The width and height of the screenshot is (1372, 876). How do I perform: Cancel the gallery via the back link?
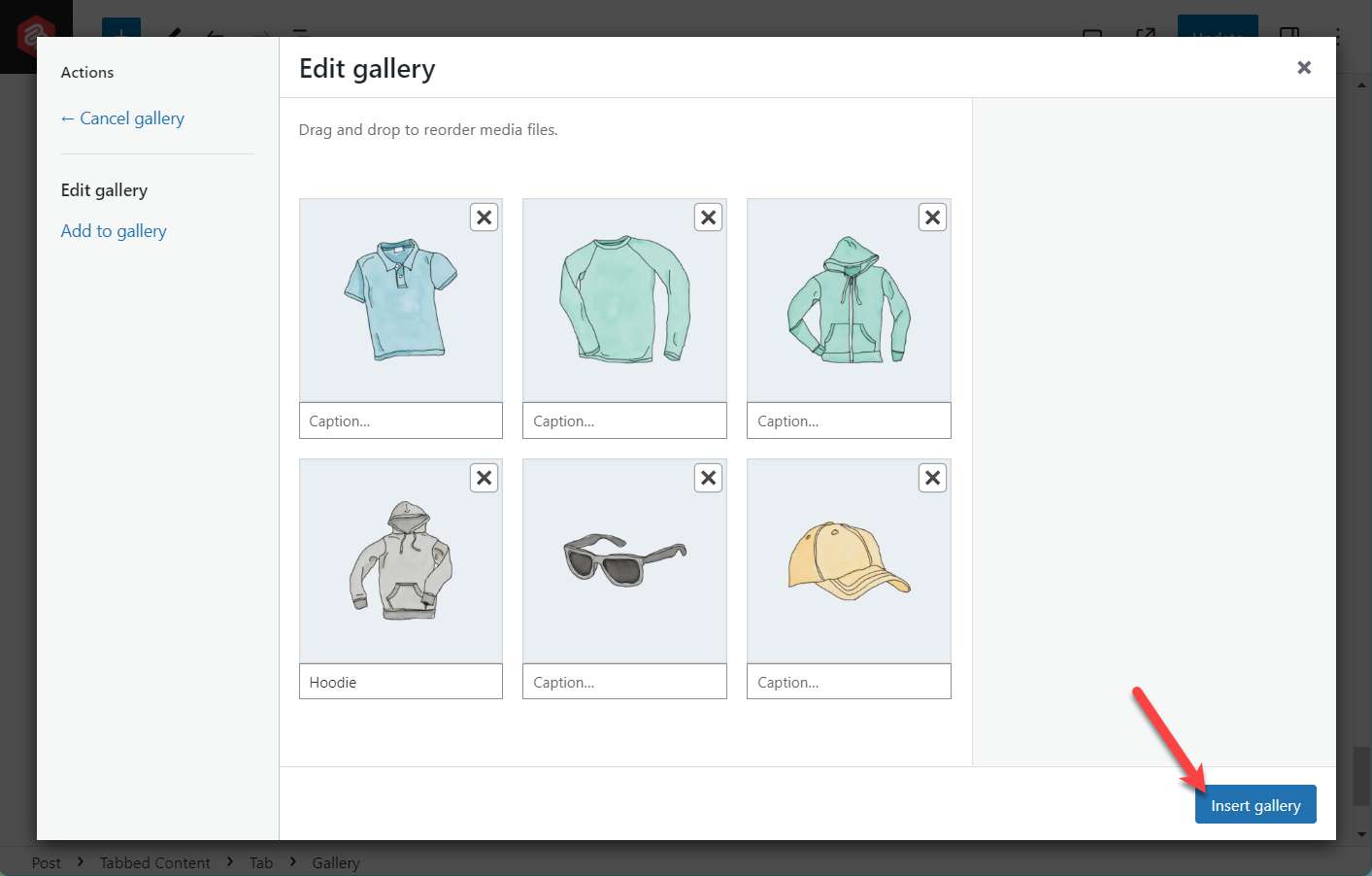(x=122, y=118)
